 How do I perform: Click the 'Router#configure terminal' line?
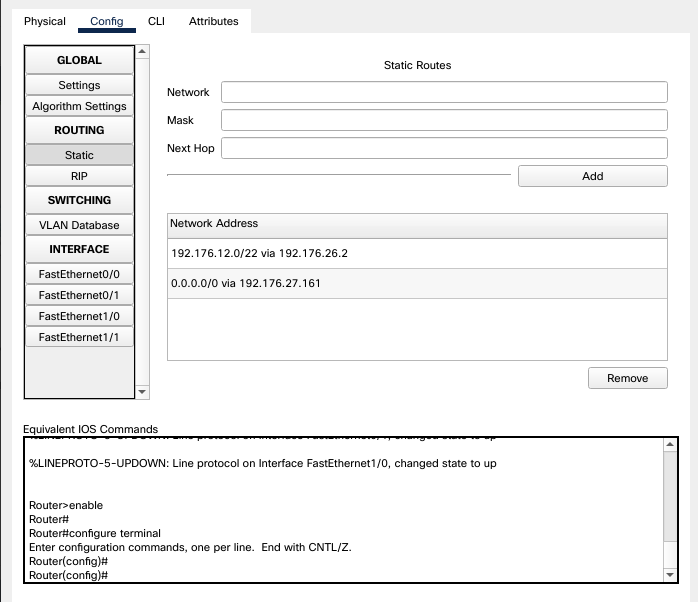[95, 533]
